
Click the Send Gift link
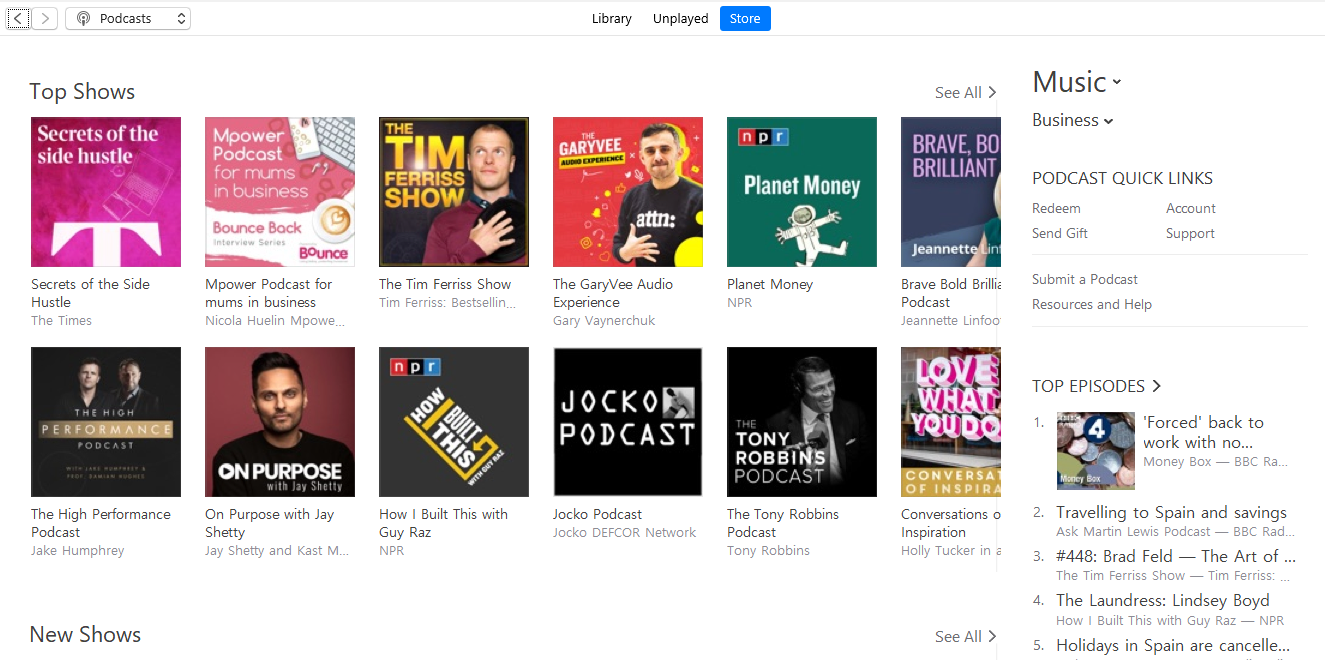[1060, 233]
